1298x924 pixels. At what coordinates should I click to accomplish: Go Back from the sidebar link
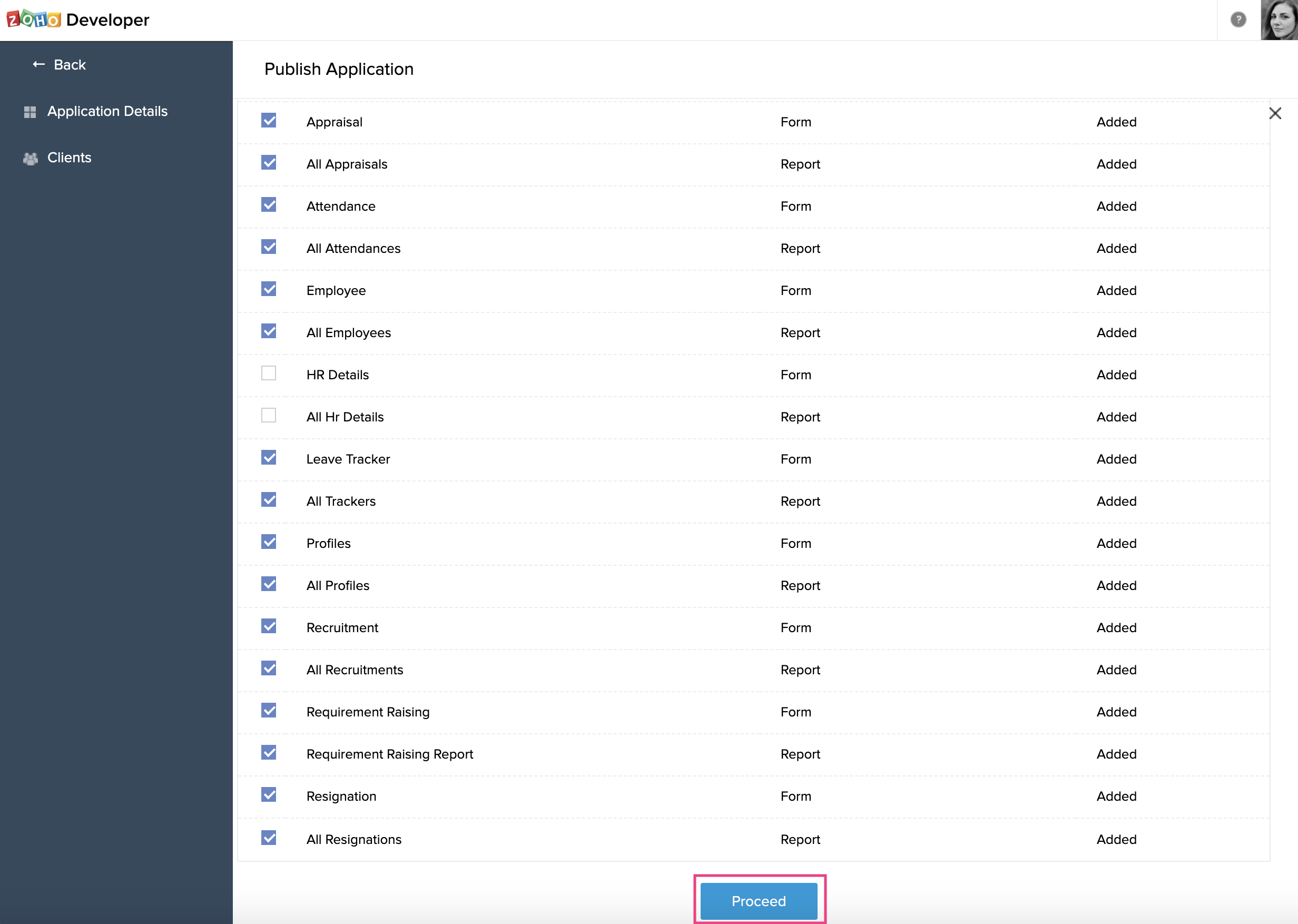coord(70,65)
